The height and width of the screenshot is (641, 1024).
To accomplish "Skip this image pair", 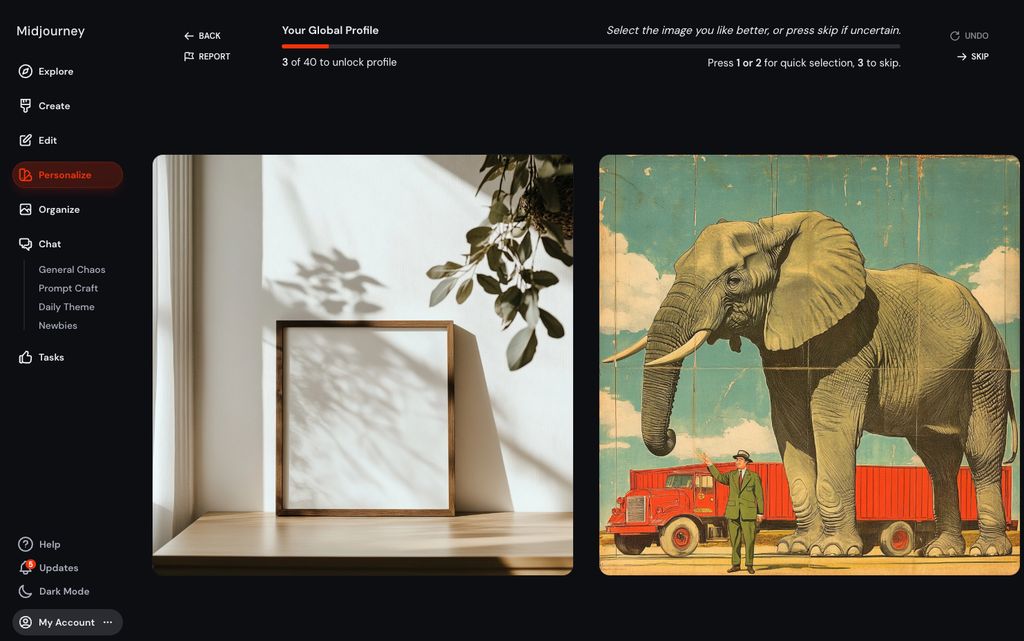I will 973,57.
